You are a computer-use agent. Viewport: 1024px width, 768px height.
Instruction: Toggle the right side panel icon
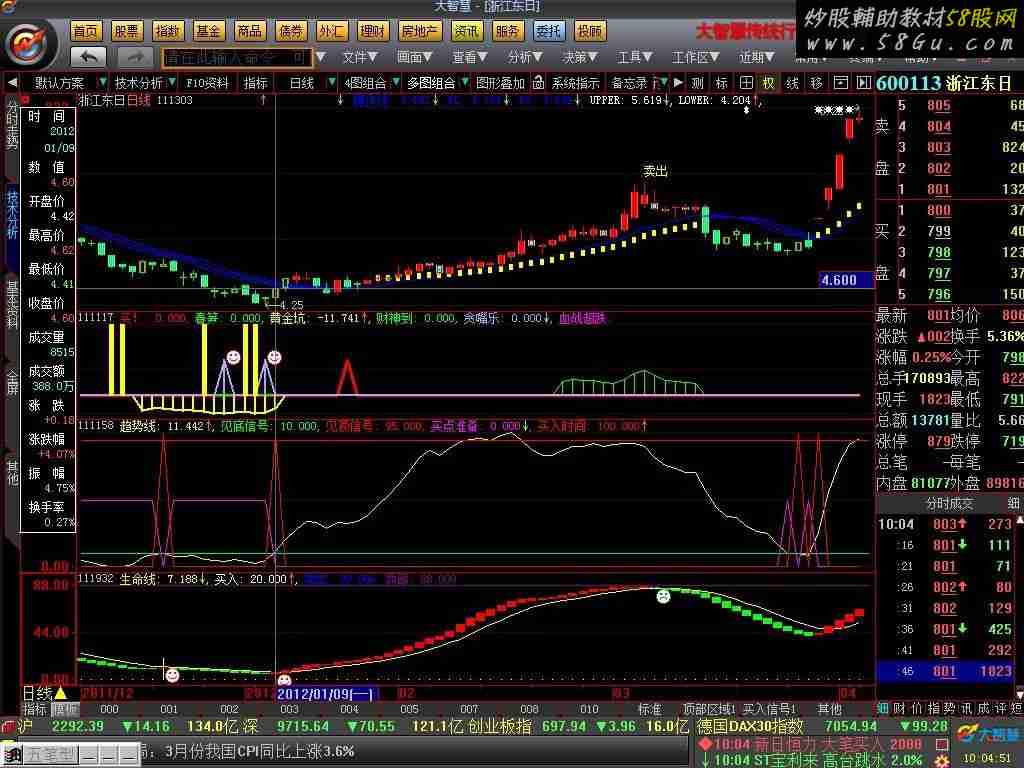click(x=864, y=83)
